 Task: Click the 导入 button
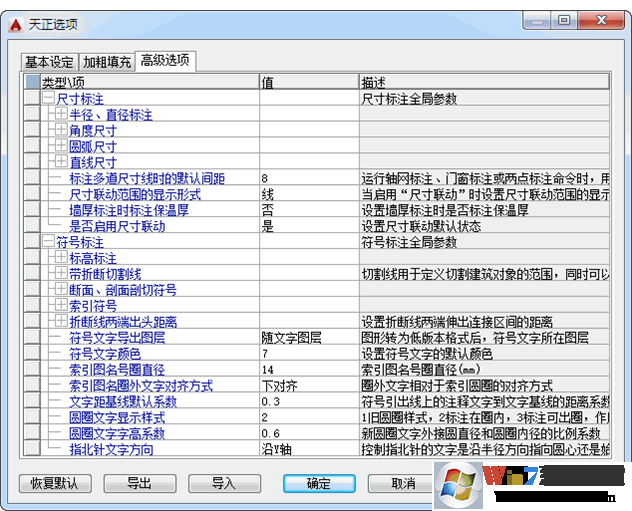225,483
